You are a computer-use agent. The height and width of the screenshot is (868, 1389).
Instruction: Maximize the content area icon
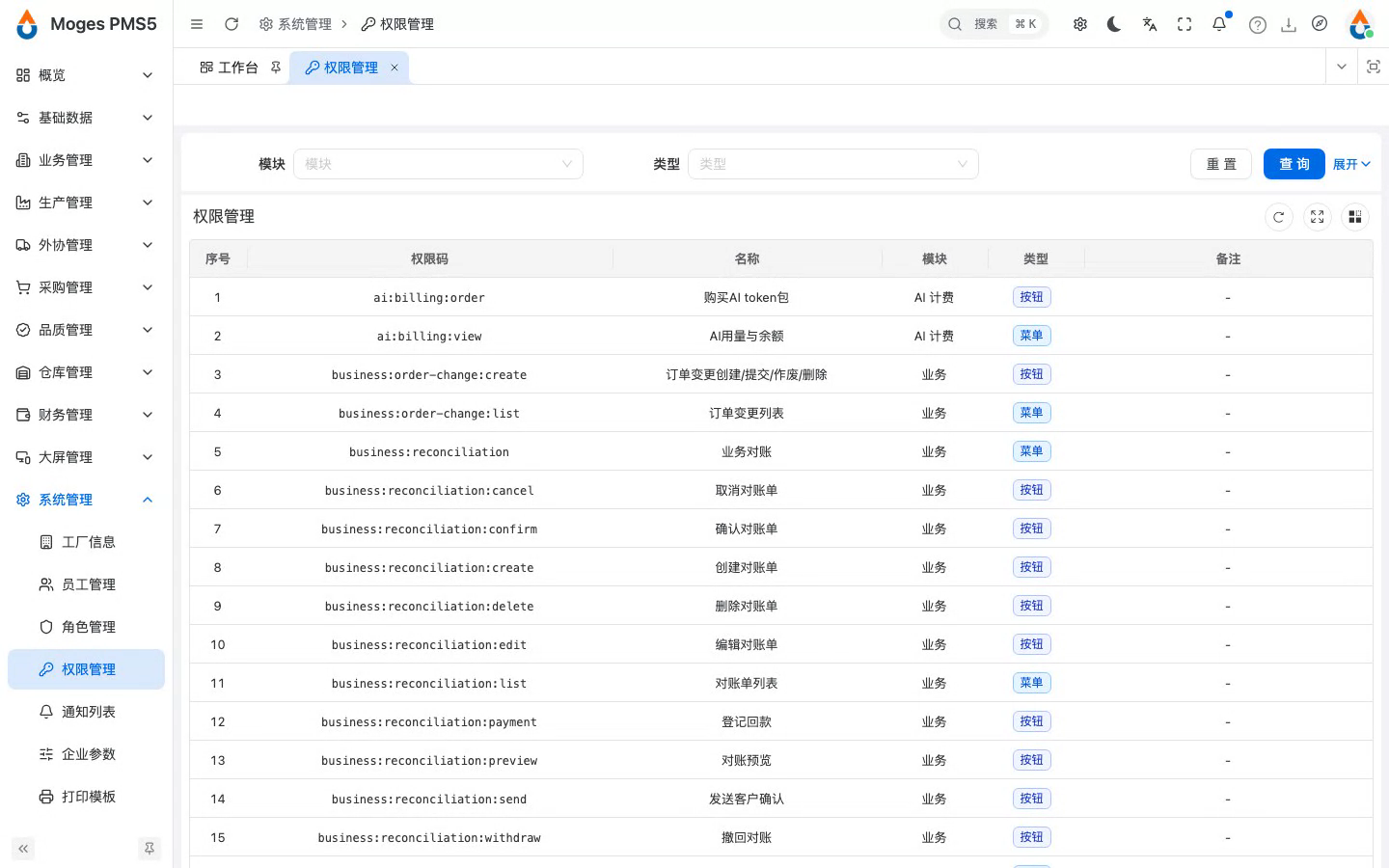coord(1374,67)
